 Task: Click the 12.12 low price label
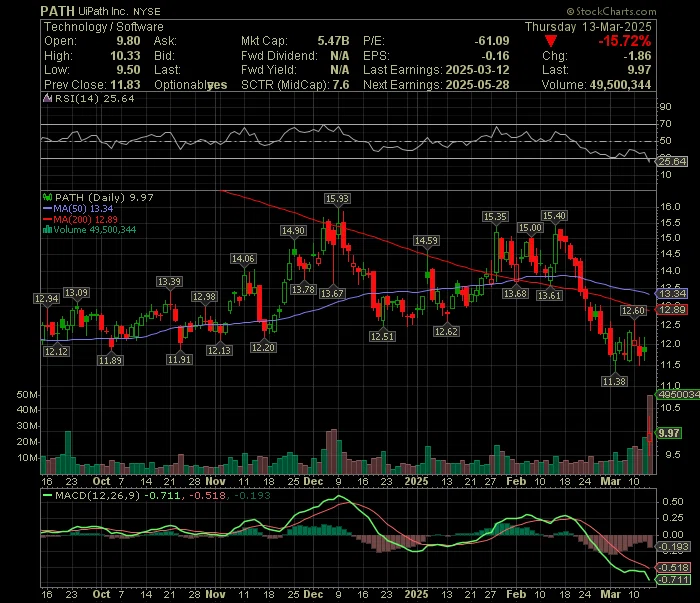56,352
